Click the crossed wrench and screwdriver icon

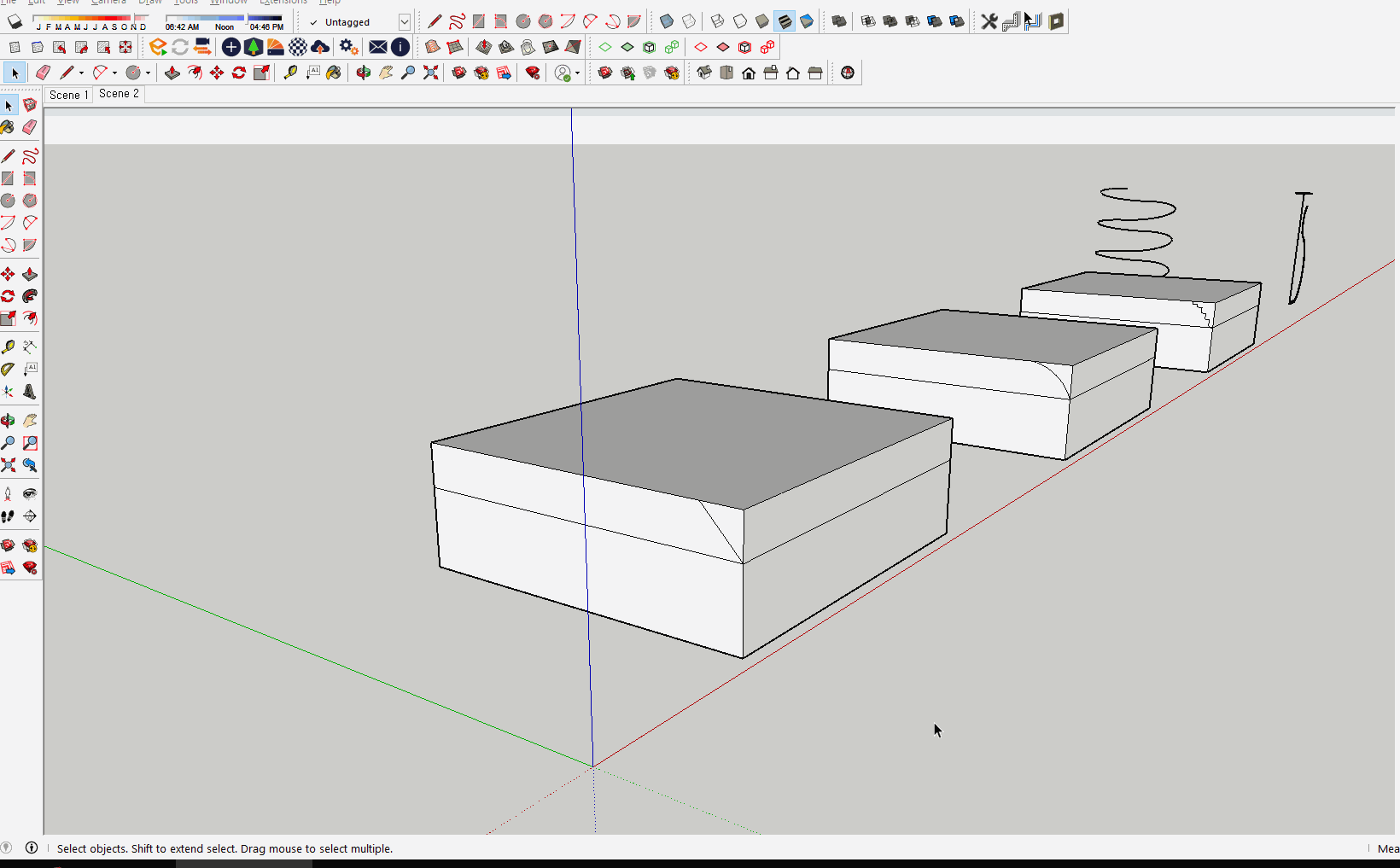(989, 21)
